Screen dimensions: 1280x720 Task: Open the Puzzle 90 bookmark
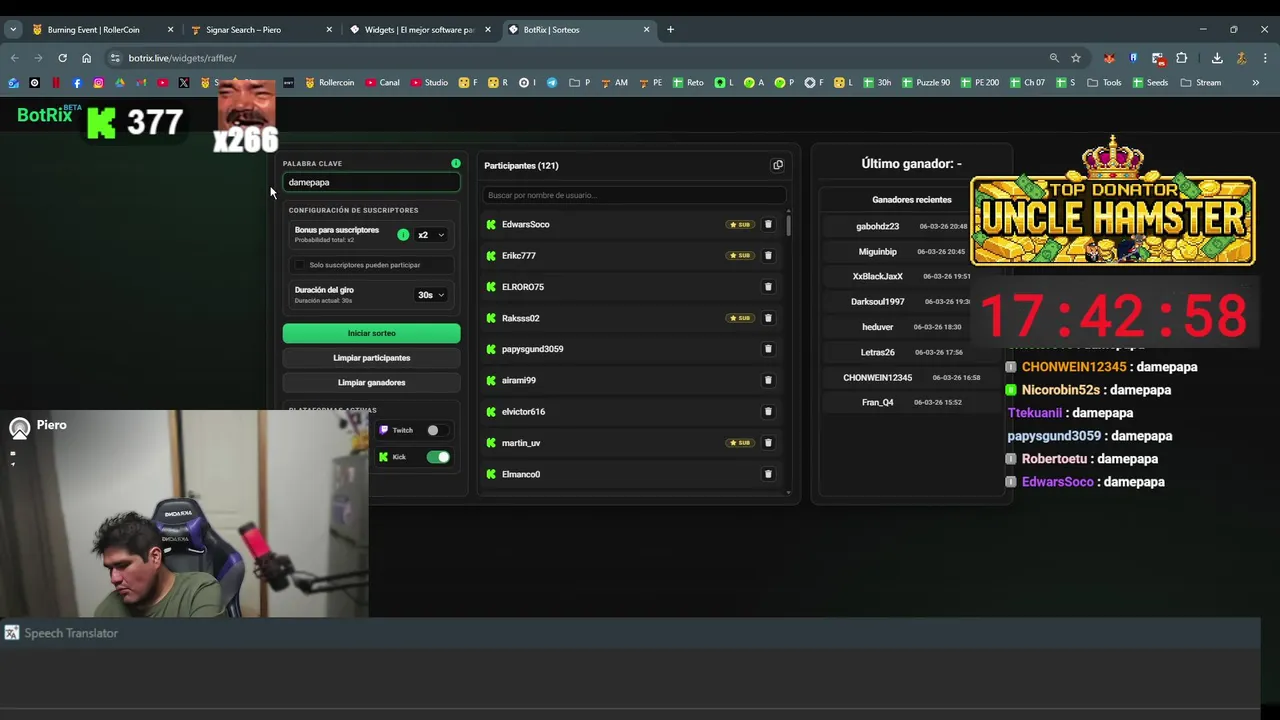(x=925, y=82)
